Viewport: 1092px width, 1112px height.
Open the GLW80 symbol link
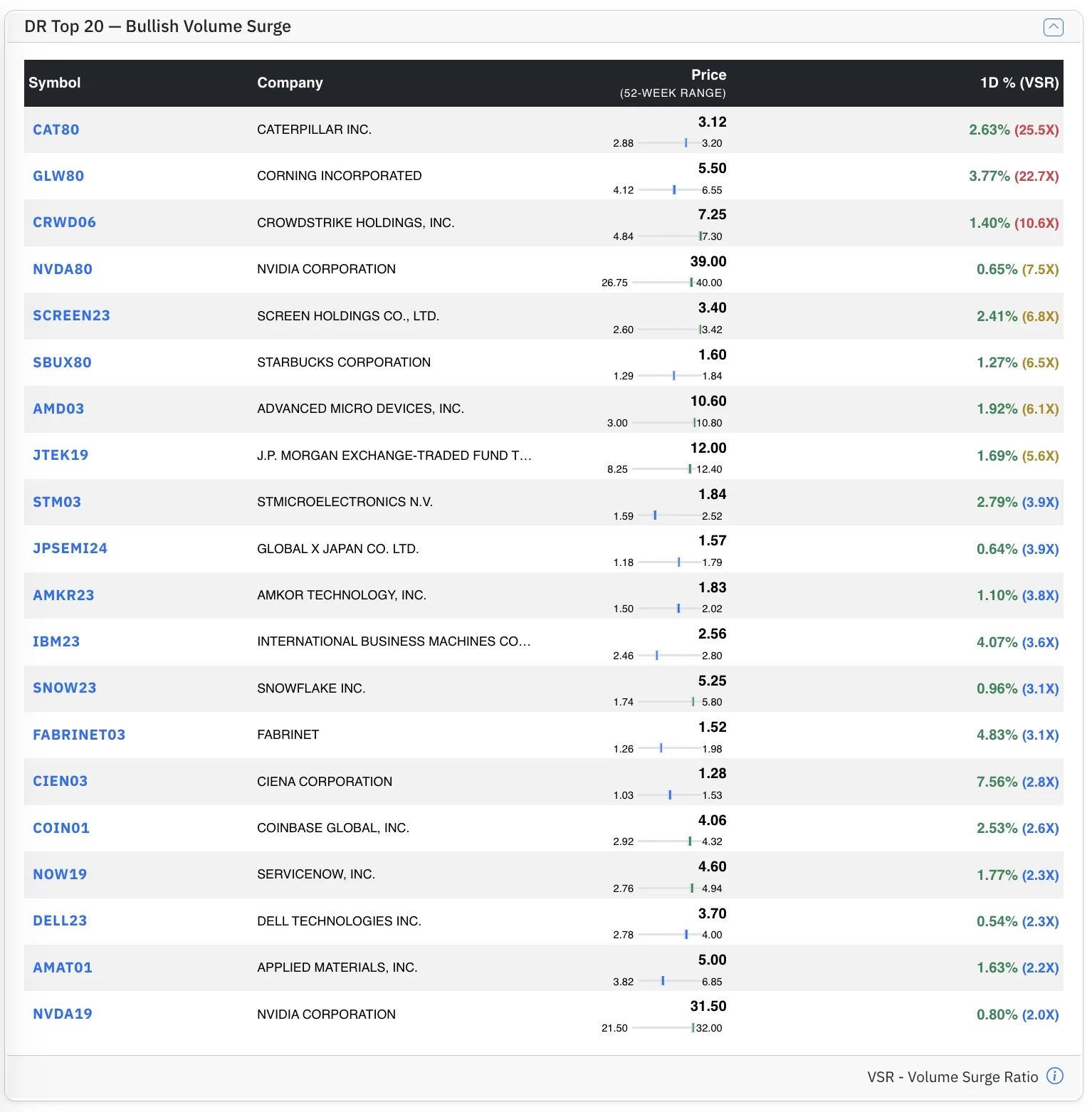coord(58,176)
